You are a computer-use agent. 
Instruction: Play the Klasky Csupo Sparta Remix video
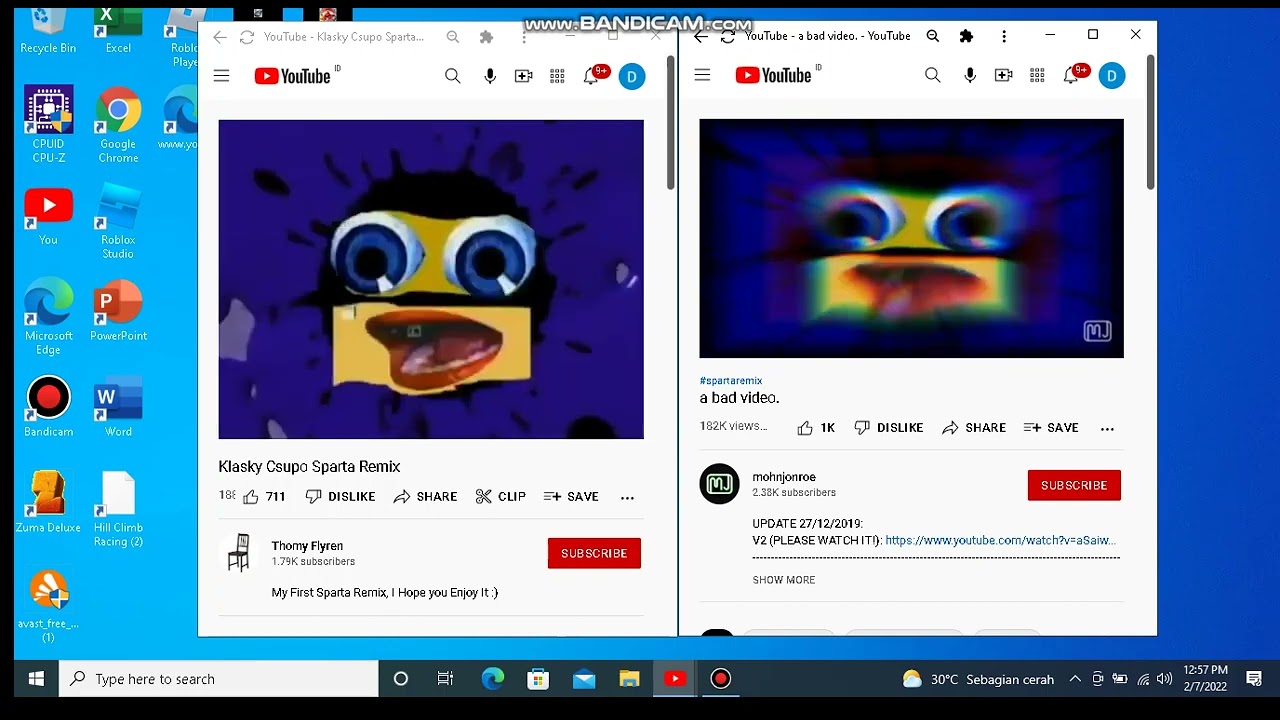point(431,279)
